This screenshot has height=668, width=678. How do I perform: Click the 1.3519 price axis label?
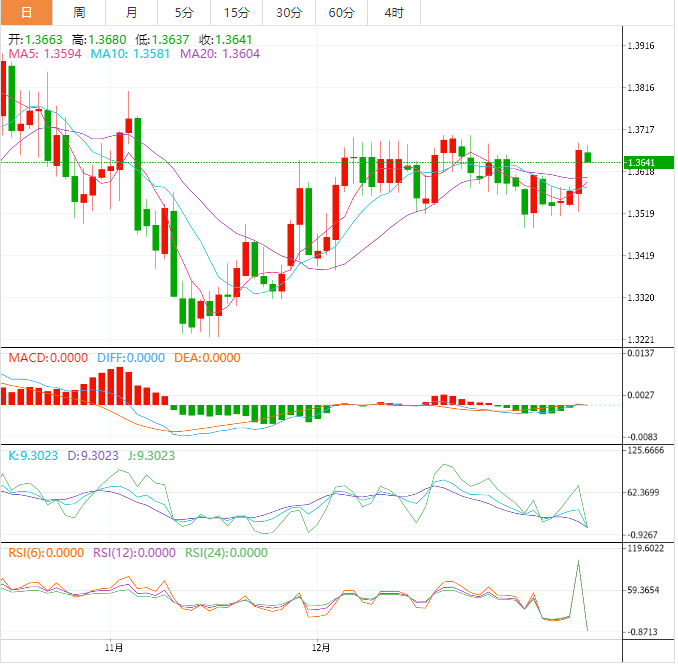(x=641, y=214)
